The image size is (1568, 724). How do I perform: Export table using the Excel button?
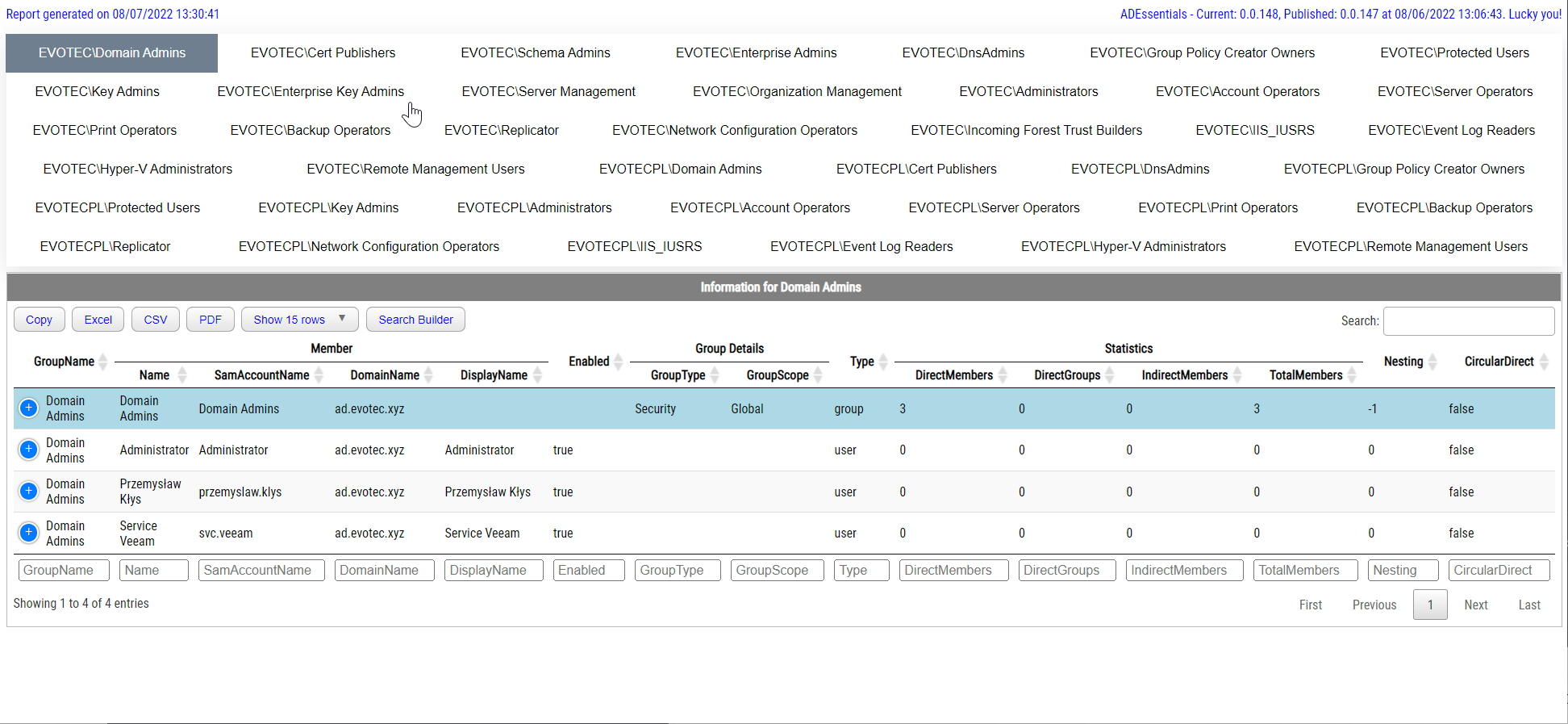98,320
